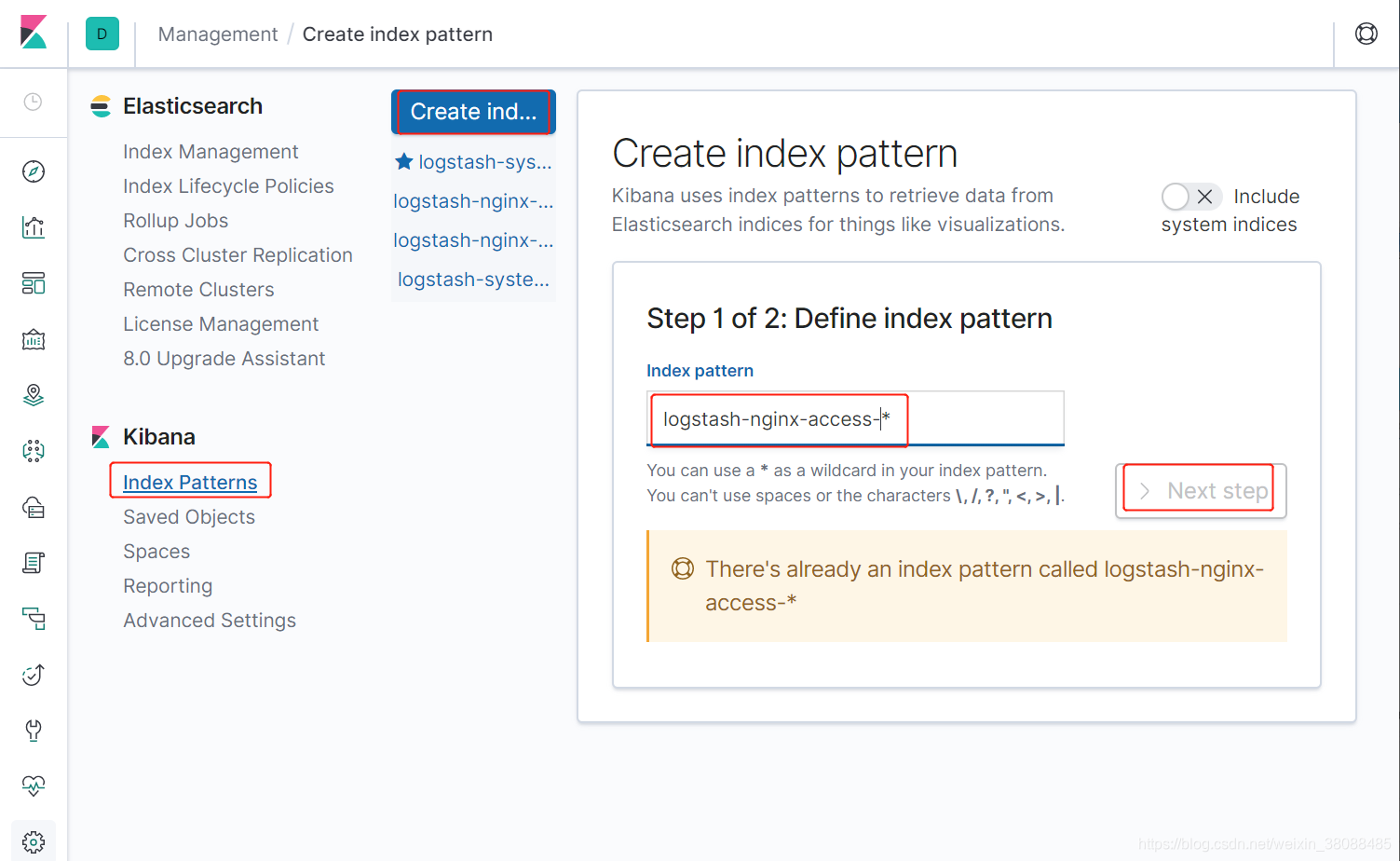Click the Kibana logo in the header
Screen dimensions: 1400x861
tap(34, 33)
